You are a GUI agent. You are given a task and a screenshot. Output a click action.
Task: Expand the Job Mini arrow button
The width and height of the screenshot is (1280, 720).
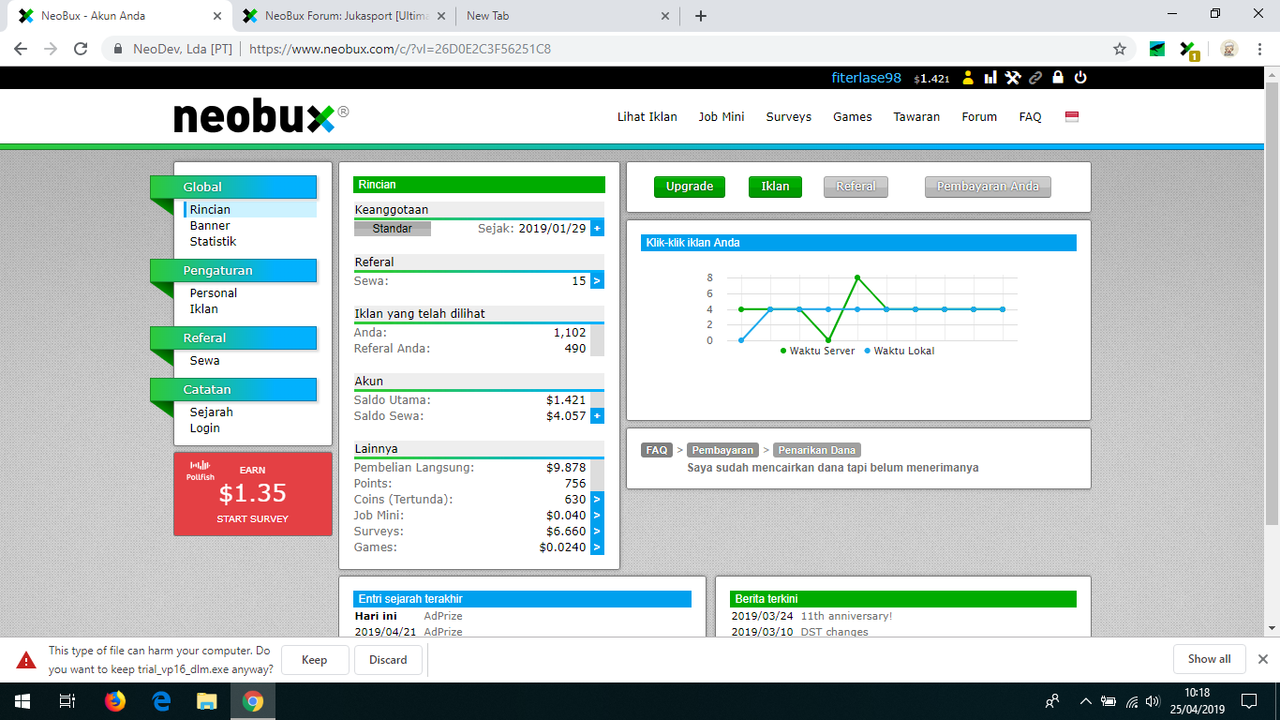[x=597, y=515]
